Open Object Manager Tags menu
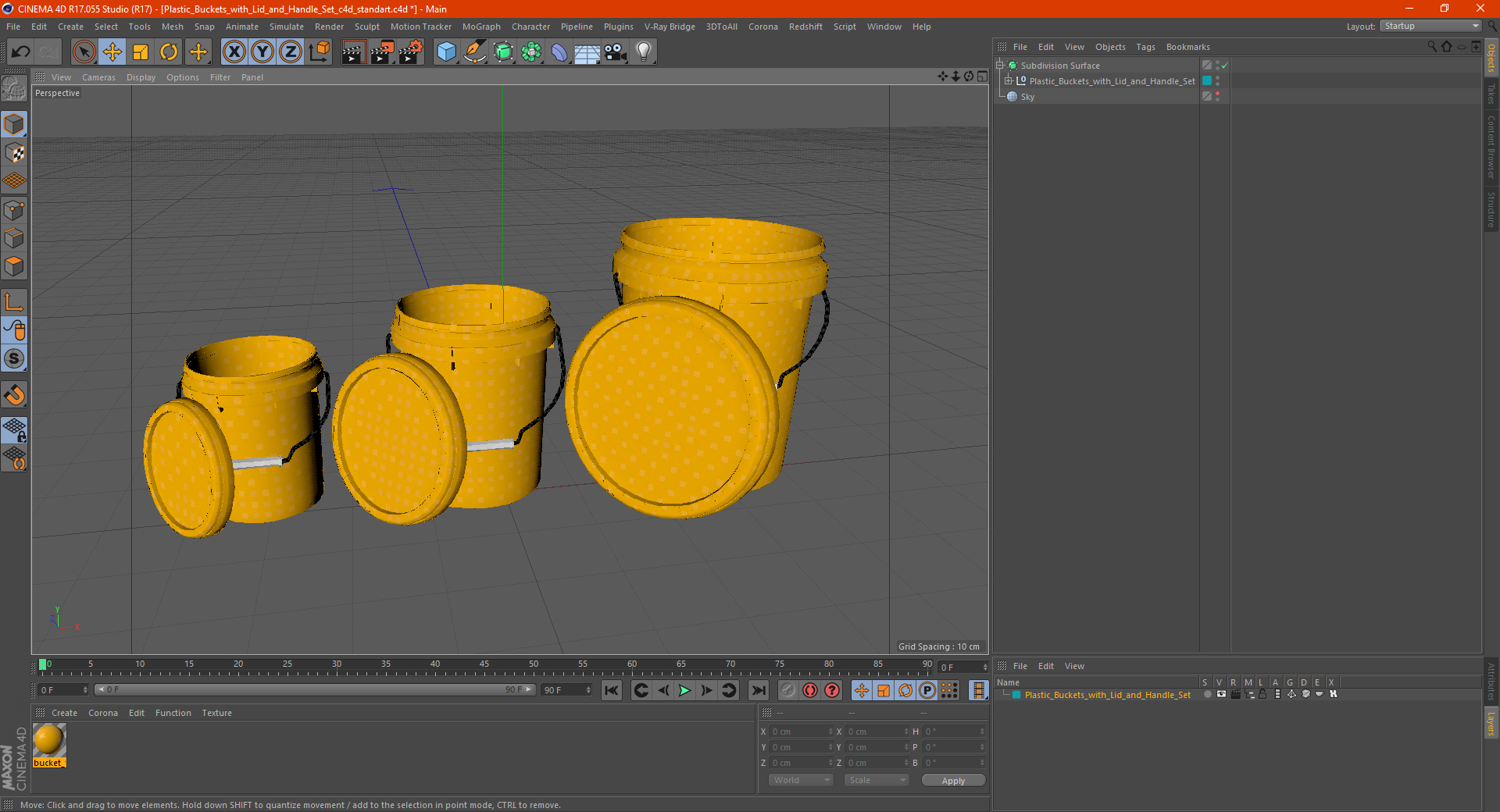The width and height of the screenshot is (1500, 812). (1145, 47)
